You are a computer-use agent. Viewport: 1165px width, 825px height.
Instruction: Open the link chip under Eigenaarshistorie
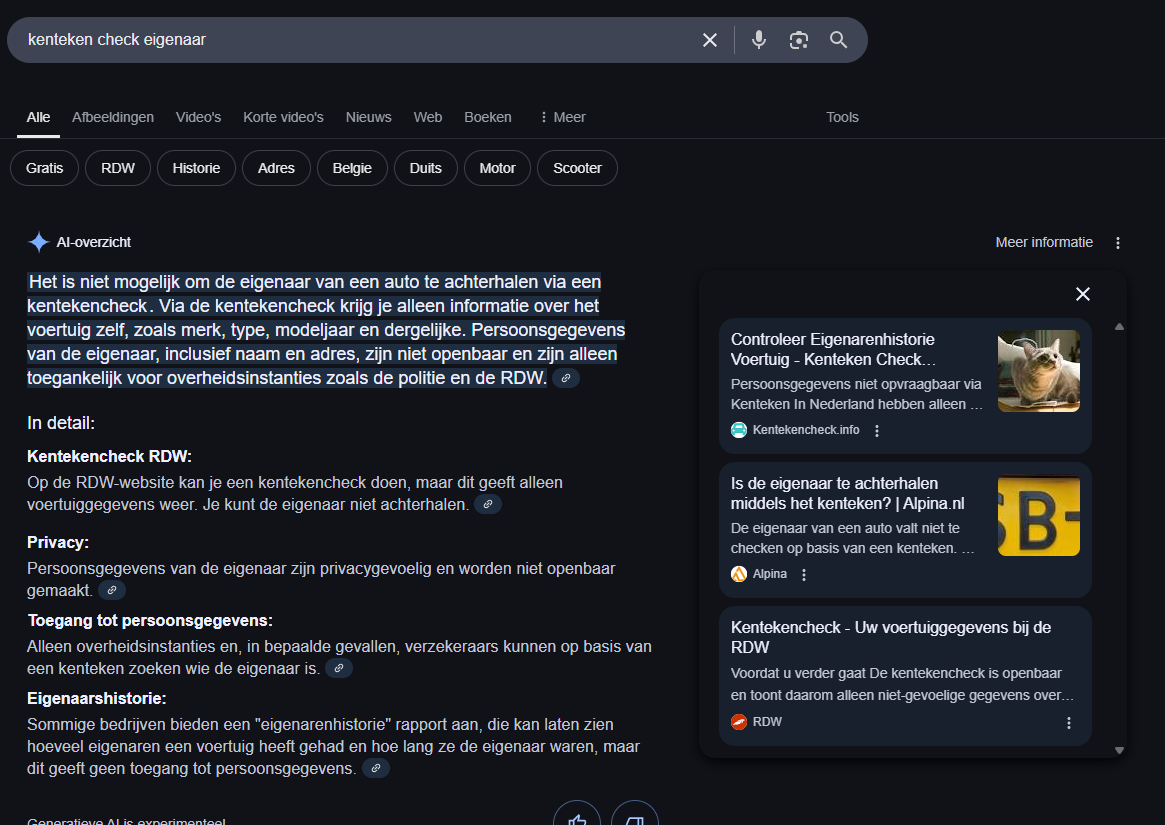tap(375, 768)
